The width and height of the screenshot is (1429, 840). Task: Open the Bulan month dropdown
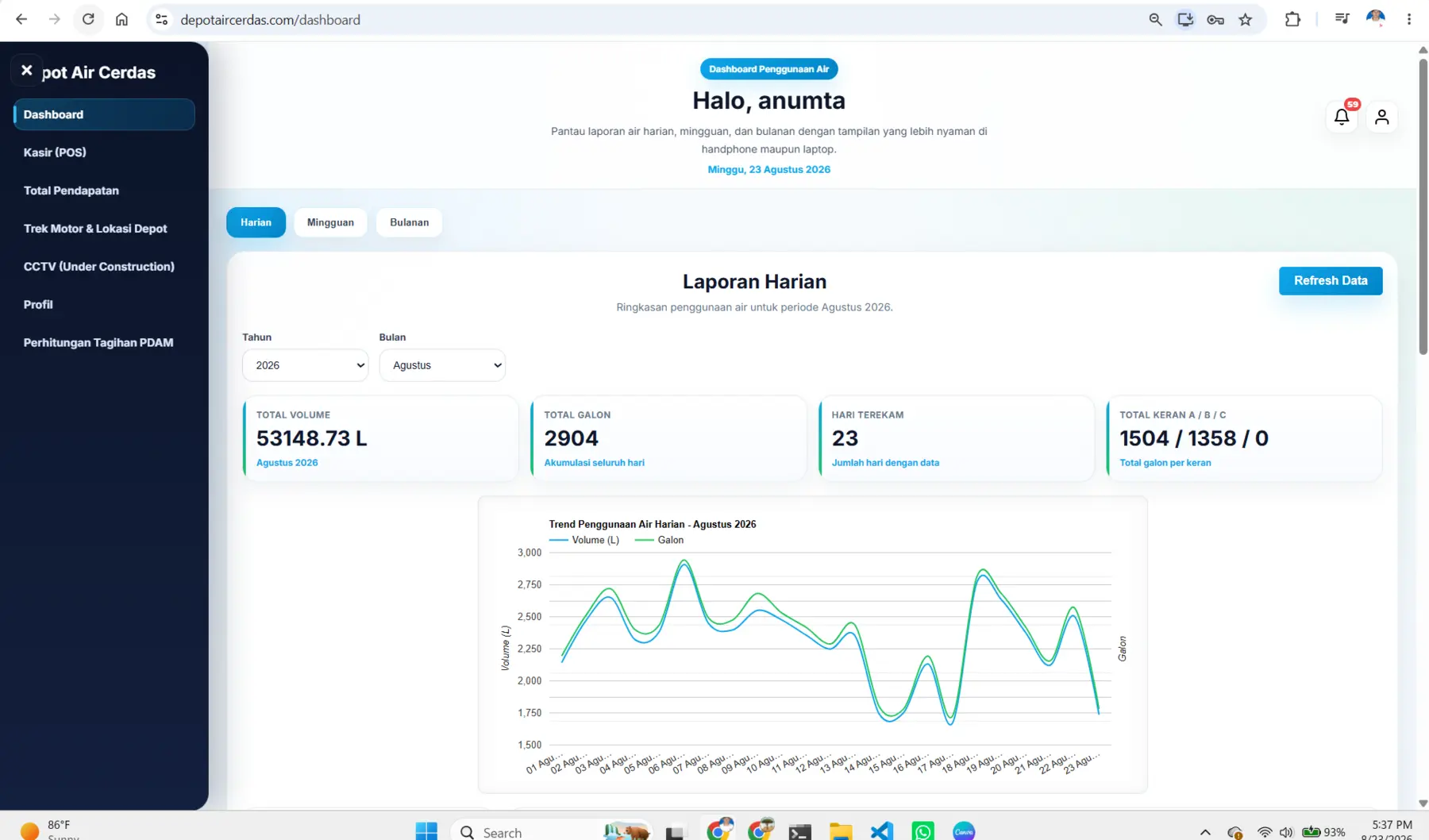pyautogui.click(x=442, y=365)
